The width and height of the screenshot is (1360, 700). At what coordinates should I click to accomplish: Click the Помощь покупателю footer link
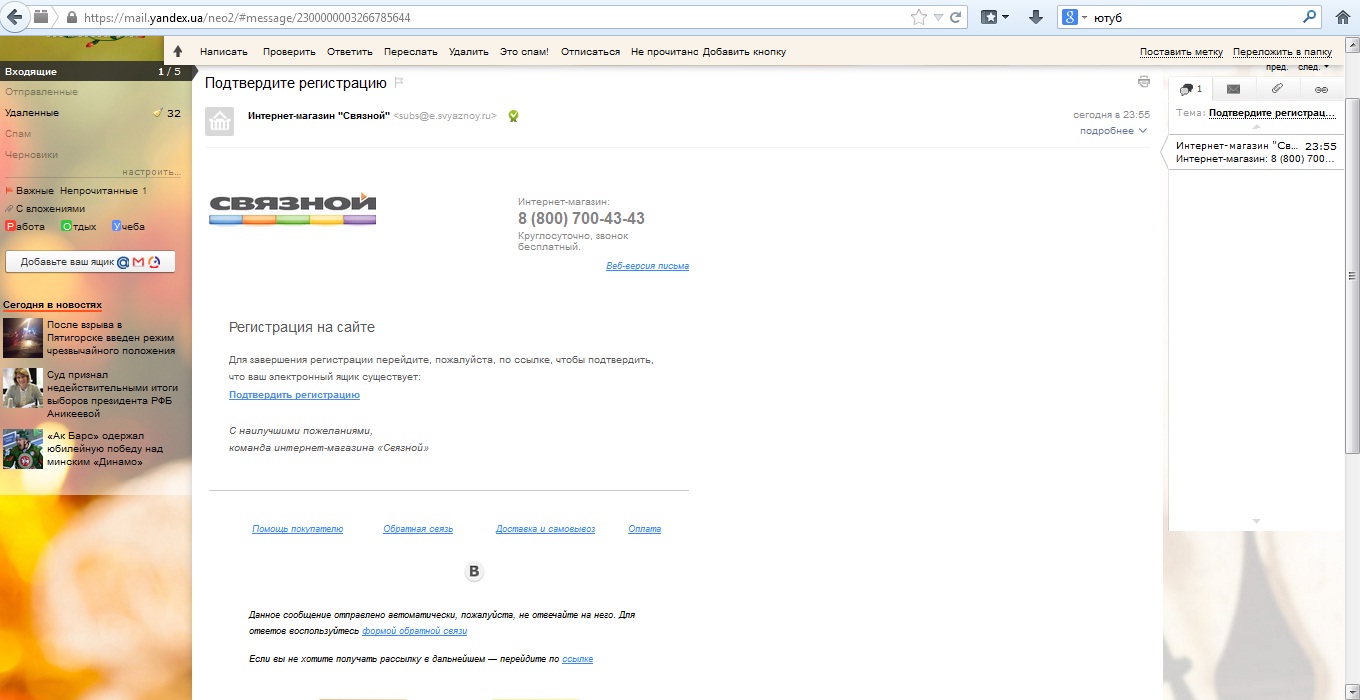(297, 529)
